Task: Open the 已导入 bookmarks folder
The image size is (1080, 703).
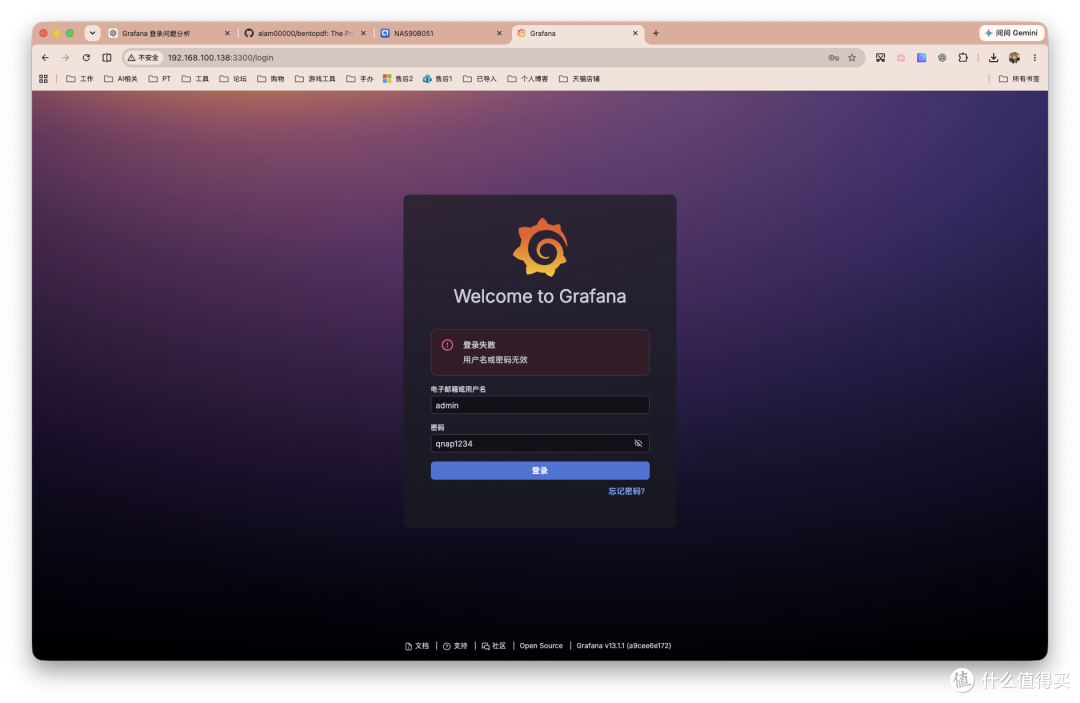Action: click(x=480, y=79)
